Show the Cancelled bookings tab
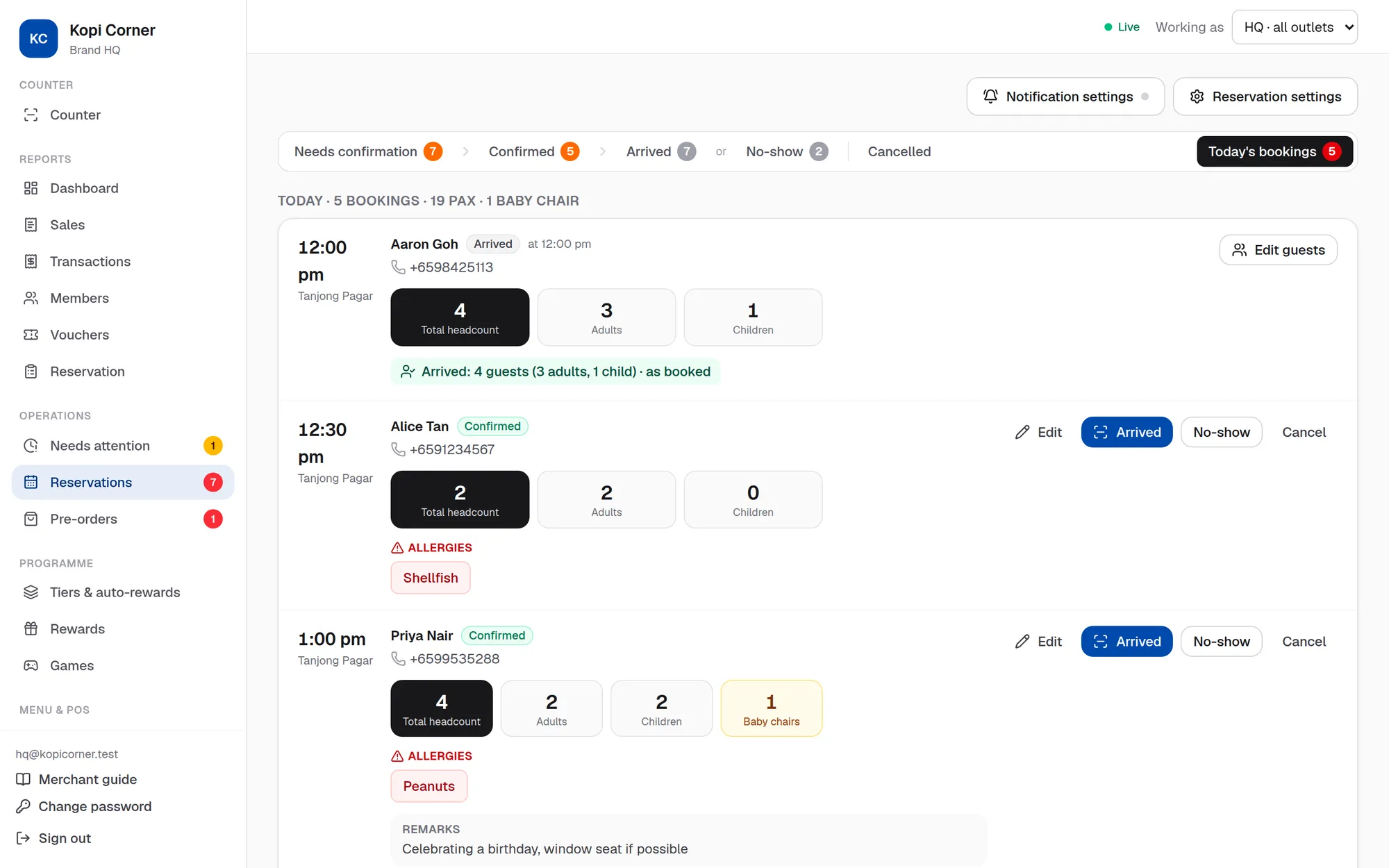The height and width of the screenshot is (868, 1389). tap(899, 151)
